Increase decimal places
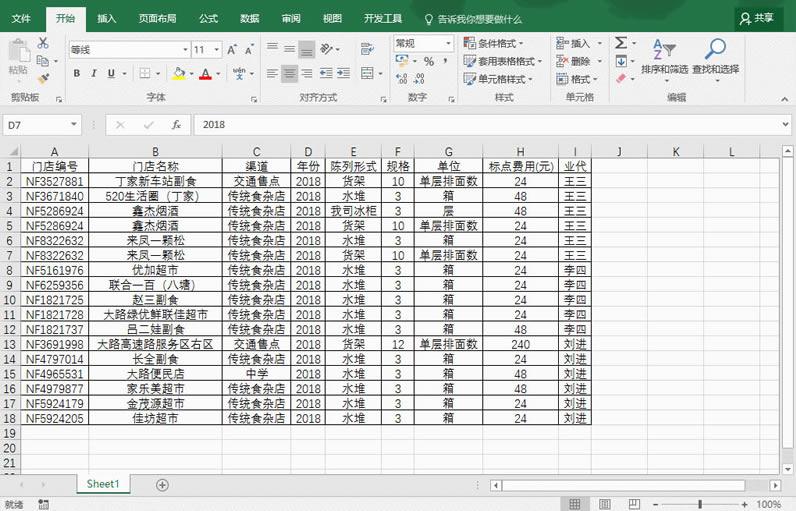 [x=402, y=79]
